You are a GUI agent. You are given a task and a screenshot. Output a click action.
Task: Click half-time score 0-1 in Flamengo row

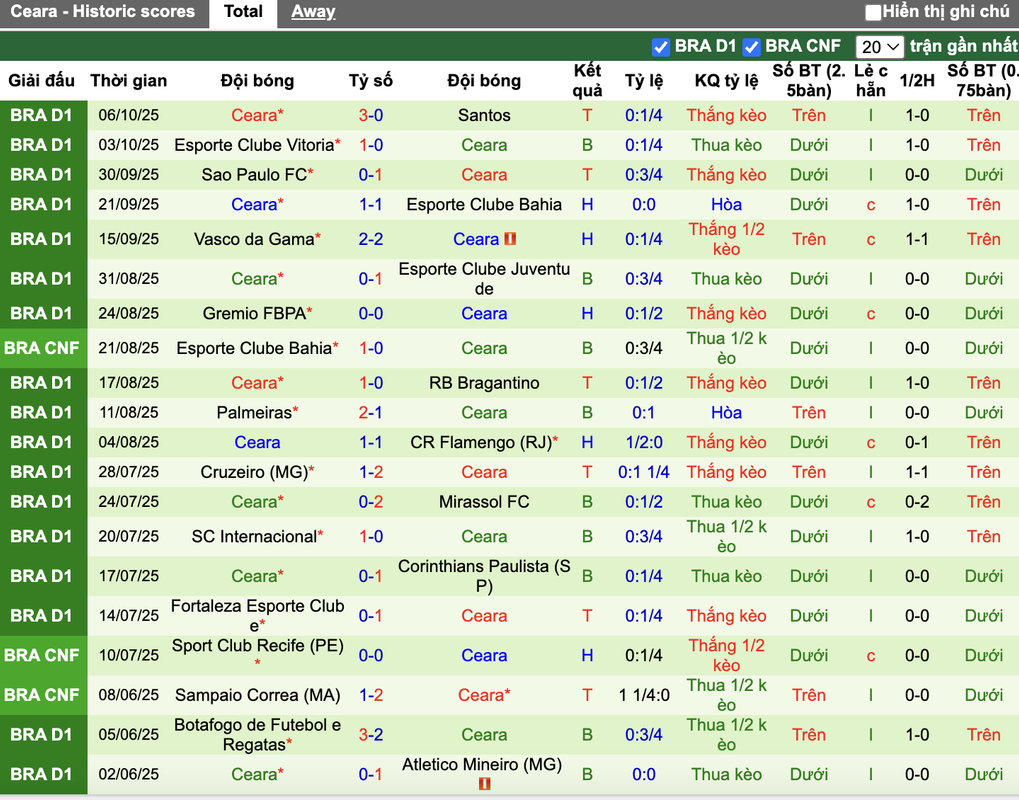[917, 443]
